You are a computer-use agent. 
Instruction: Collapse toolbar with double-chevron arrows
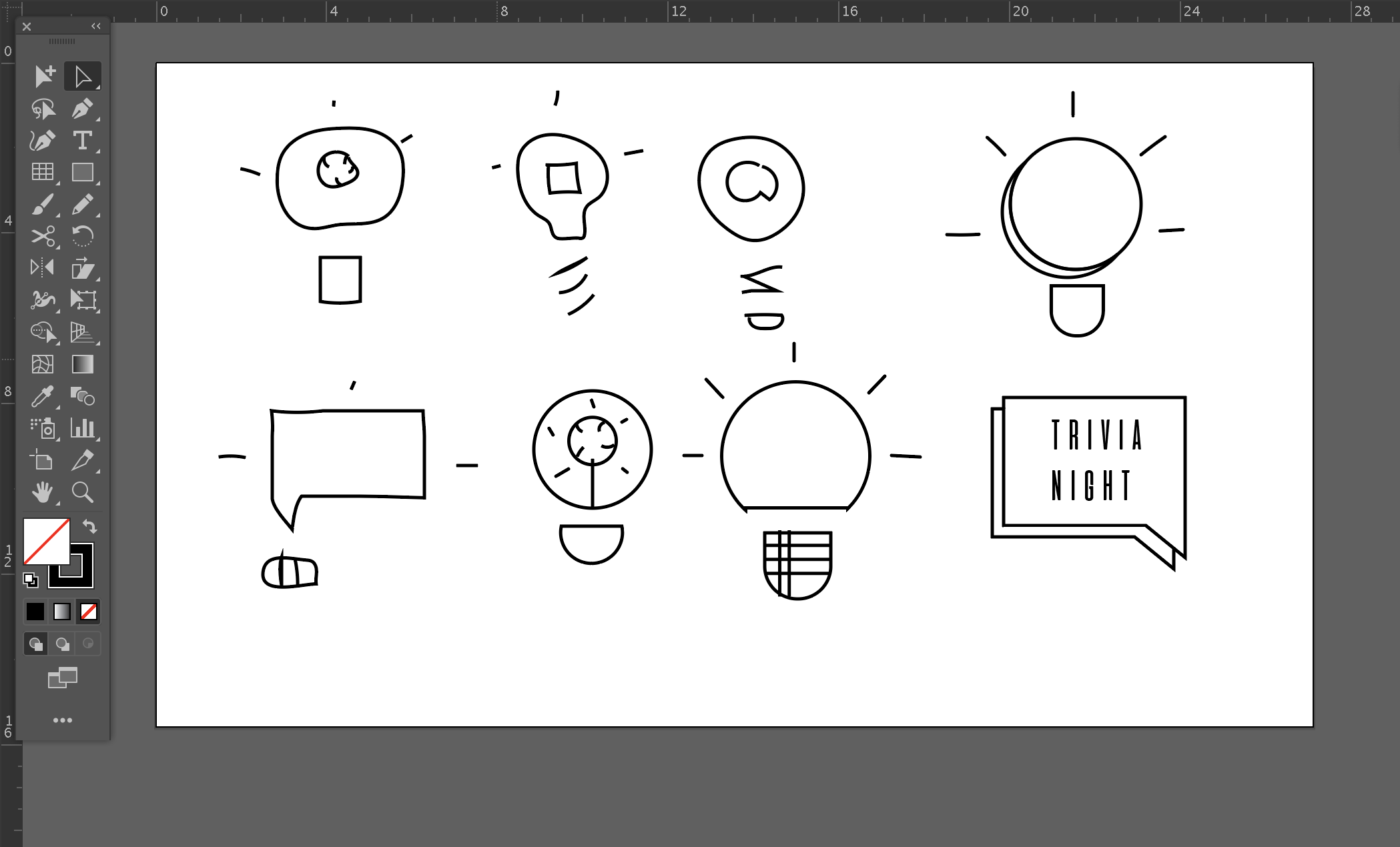pos(96,26)
